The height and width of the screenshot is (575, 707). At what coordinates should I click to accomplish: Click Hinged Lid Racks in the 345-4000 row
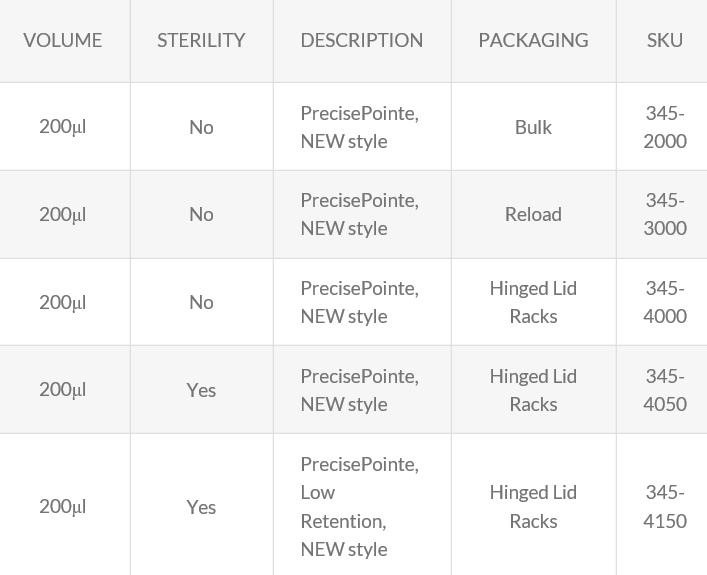[533, 302]
